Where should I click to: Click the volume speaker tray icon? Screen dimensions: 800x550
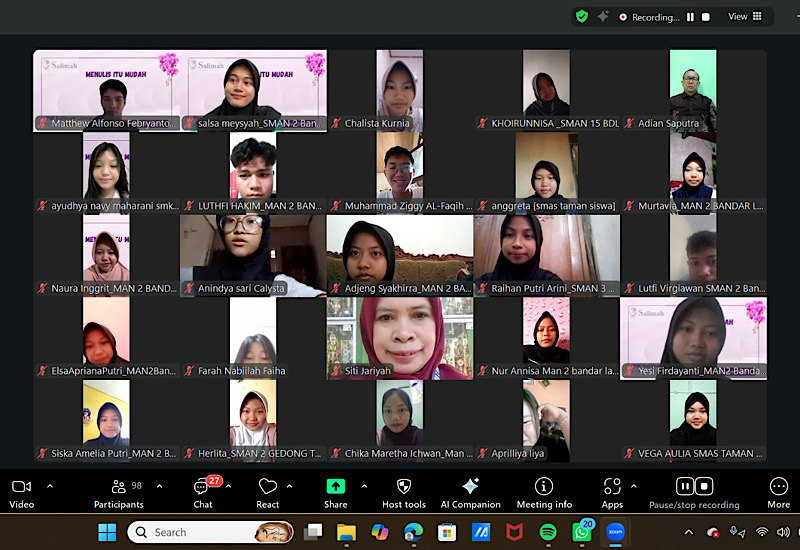pyautogui.click(x=783, y=532)
